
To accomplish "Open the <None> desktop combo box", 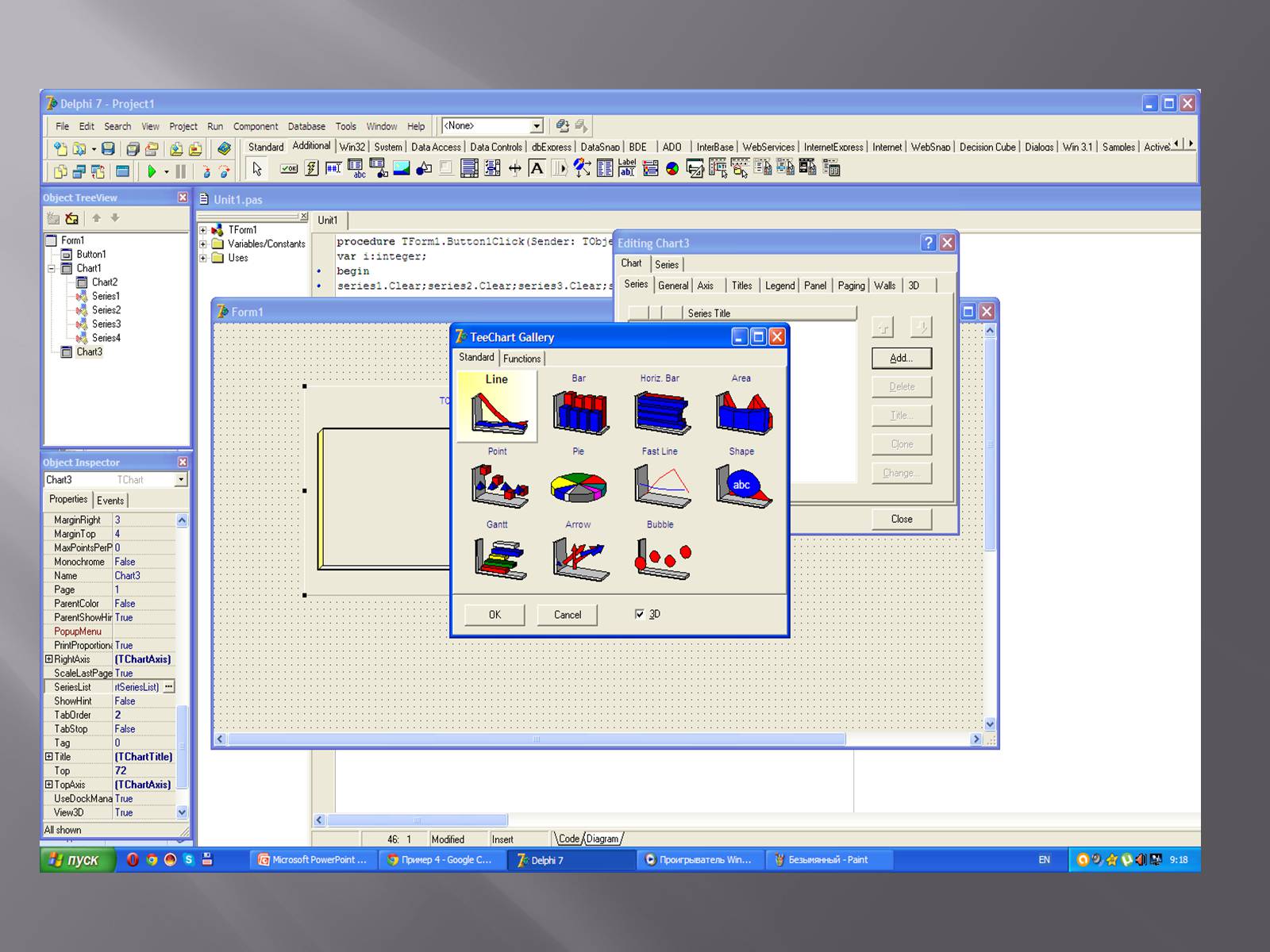I will point(537,126).
